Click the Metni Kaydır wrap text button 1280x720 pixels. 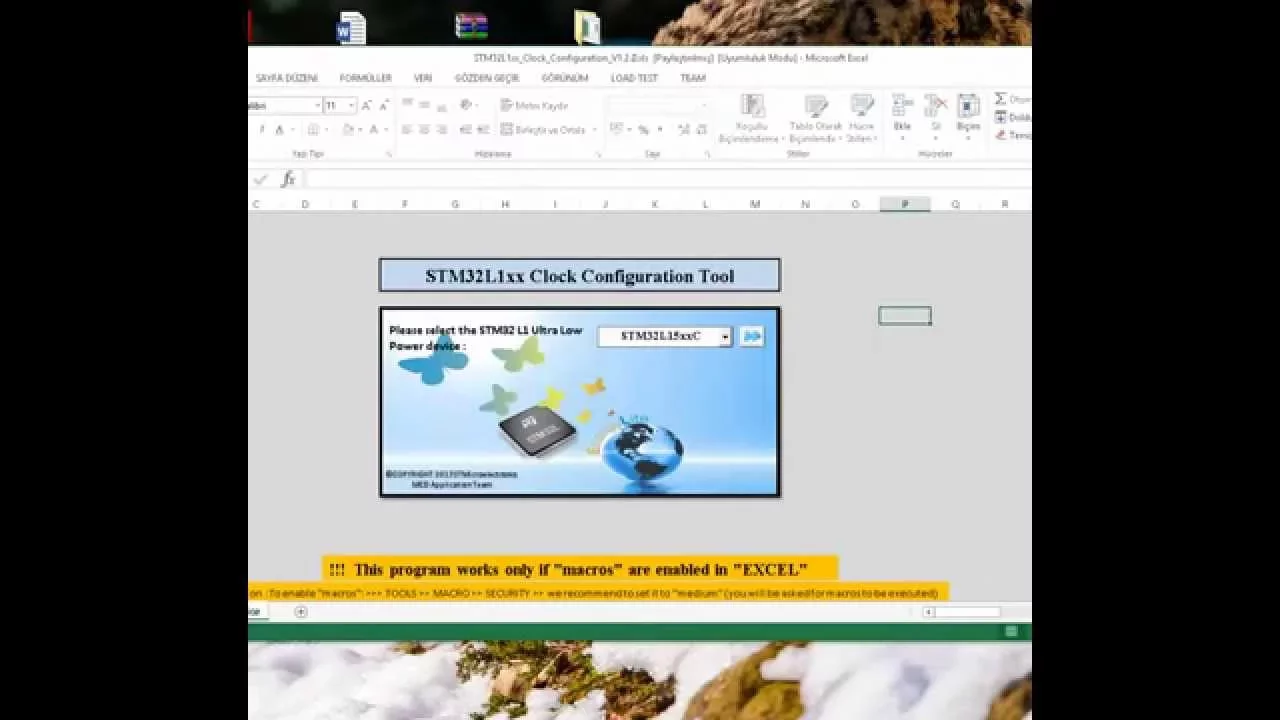coord(535,105)
